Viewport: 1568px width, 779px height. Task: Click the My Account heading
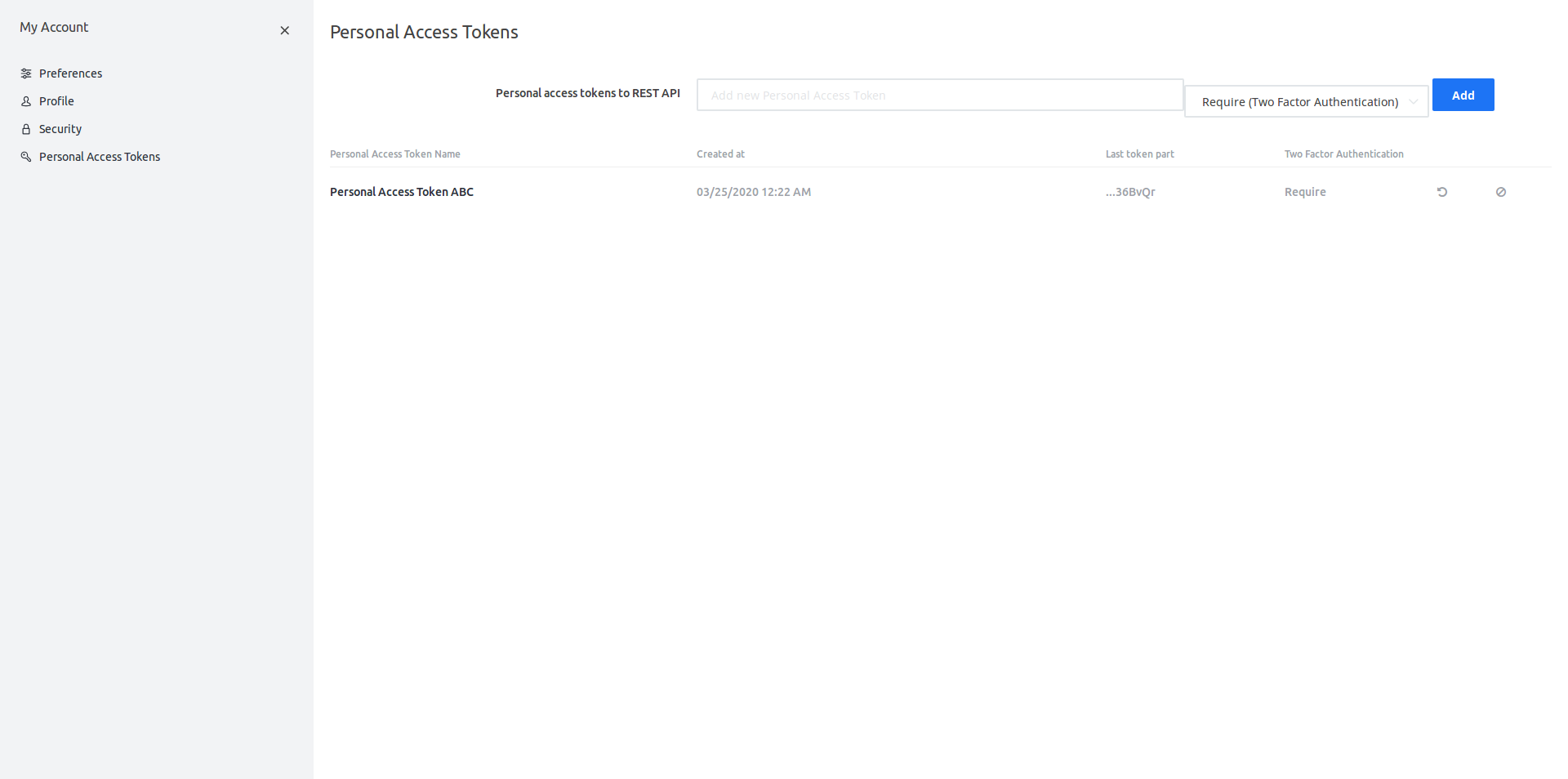click(54, 27)
